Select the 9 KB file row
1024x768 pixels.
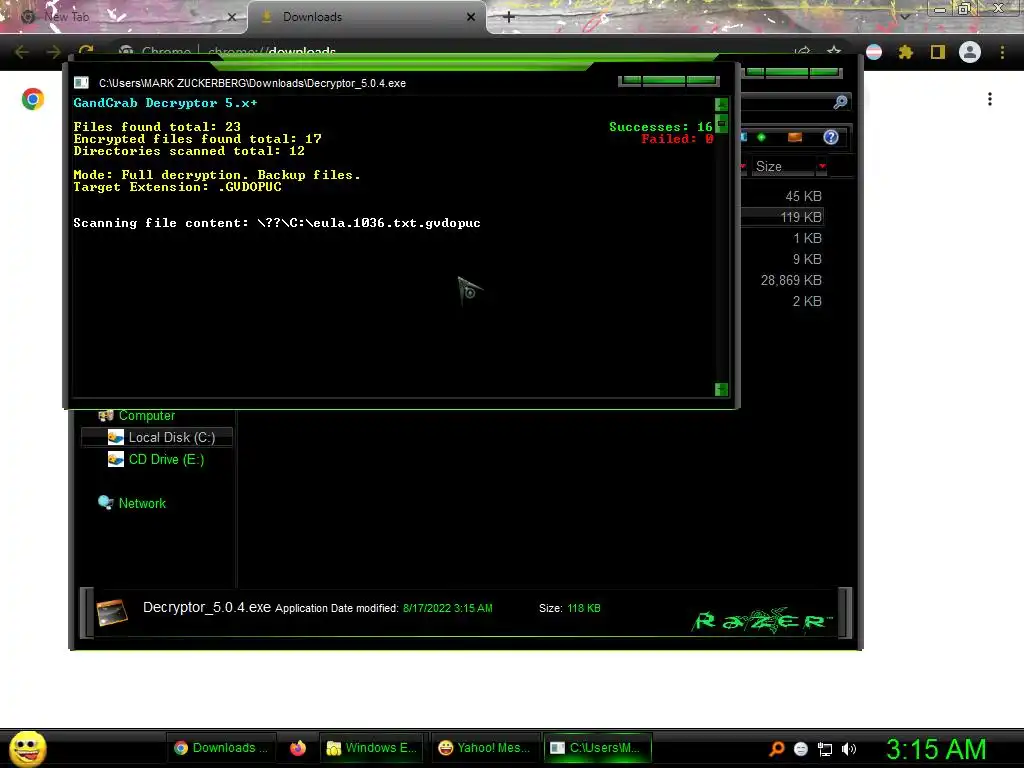point(807,259)
